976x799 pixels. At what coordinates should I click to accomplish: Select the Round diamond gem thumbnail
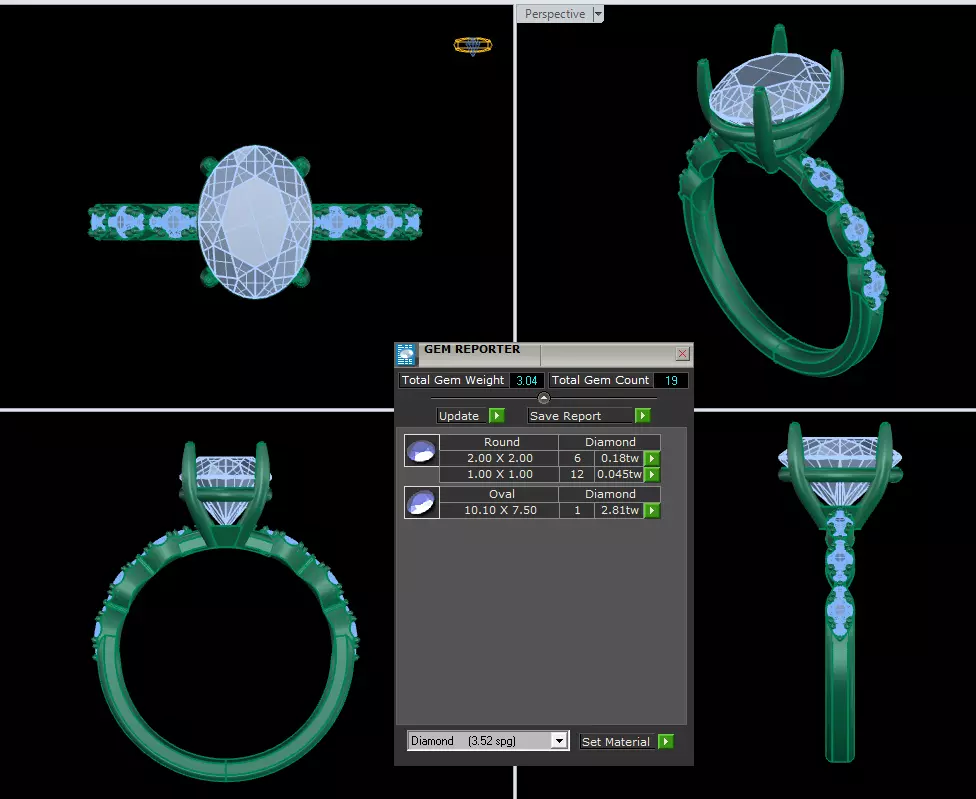pos(421,451)
